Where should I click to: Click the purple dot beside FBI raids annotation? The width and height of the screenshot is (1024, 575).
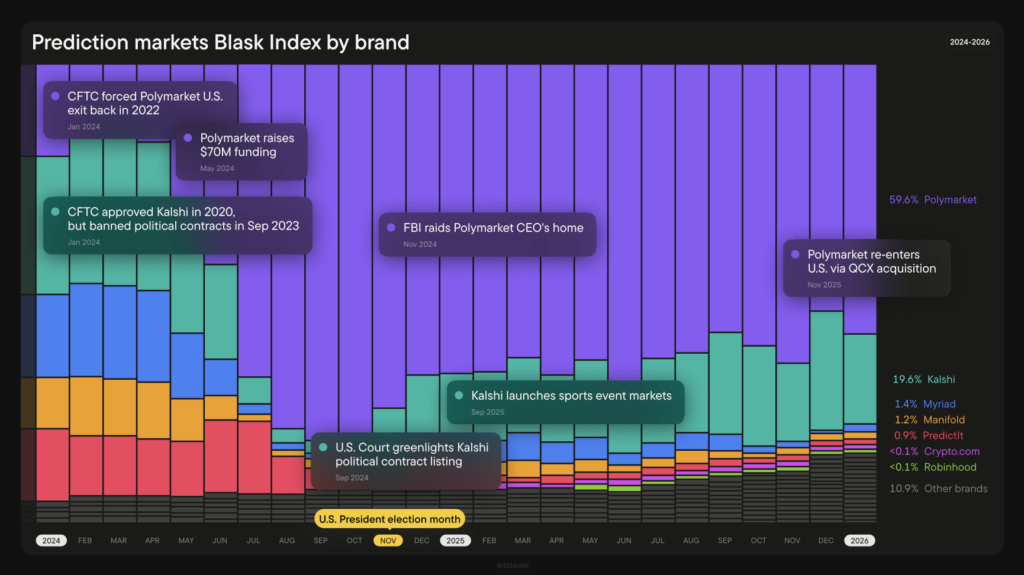(x=392, y=227)
